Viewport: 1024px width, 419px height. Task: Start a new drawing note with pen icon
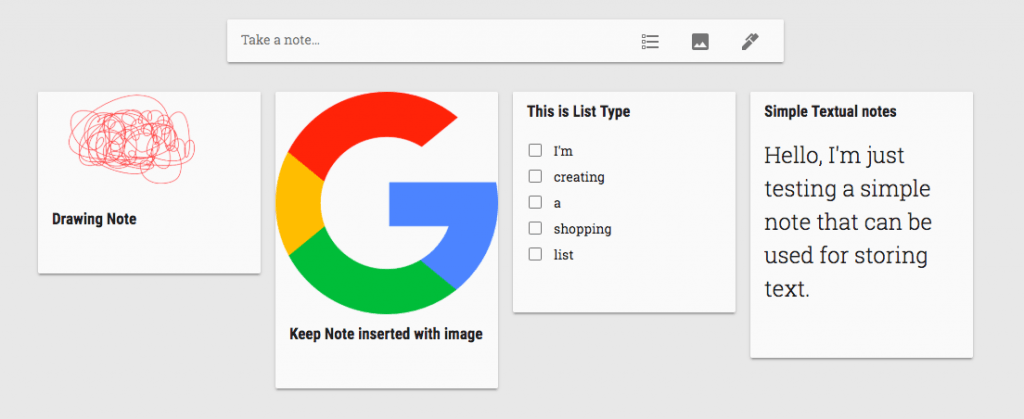pos(750,42)
